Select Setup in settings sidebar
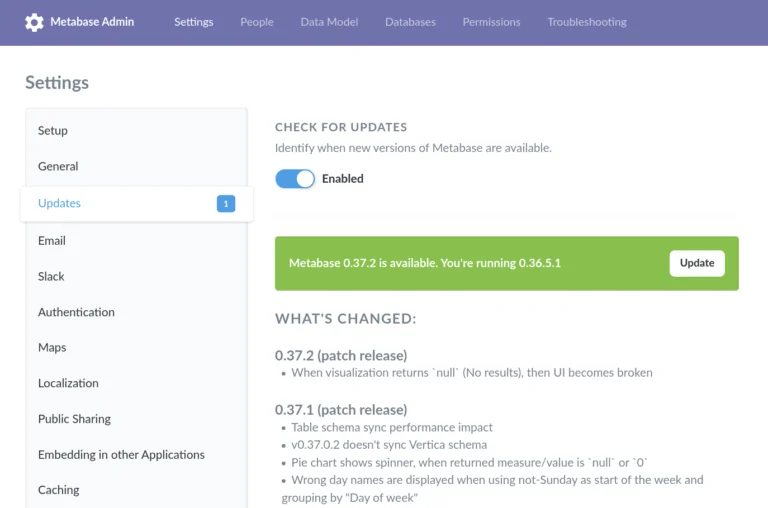The image size is (768, 508). coord(136,131)
